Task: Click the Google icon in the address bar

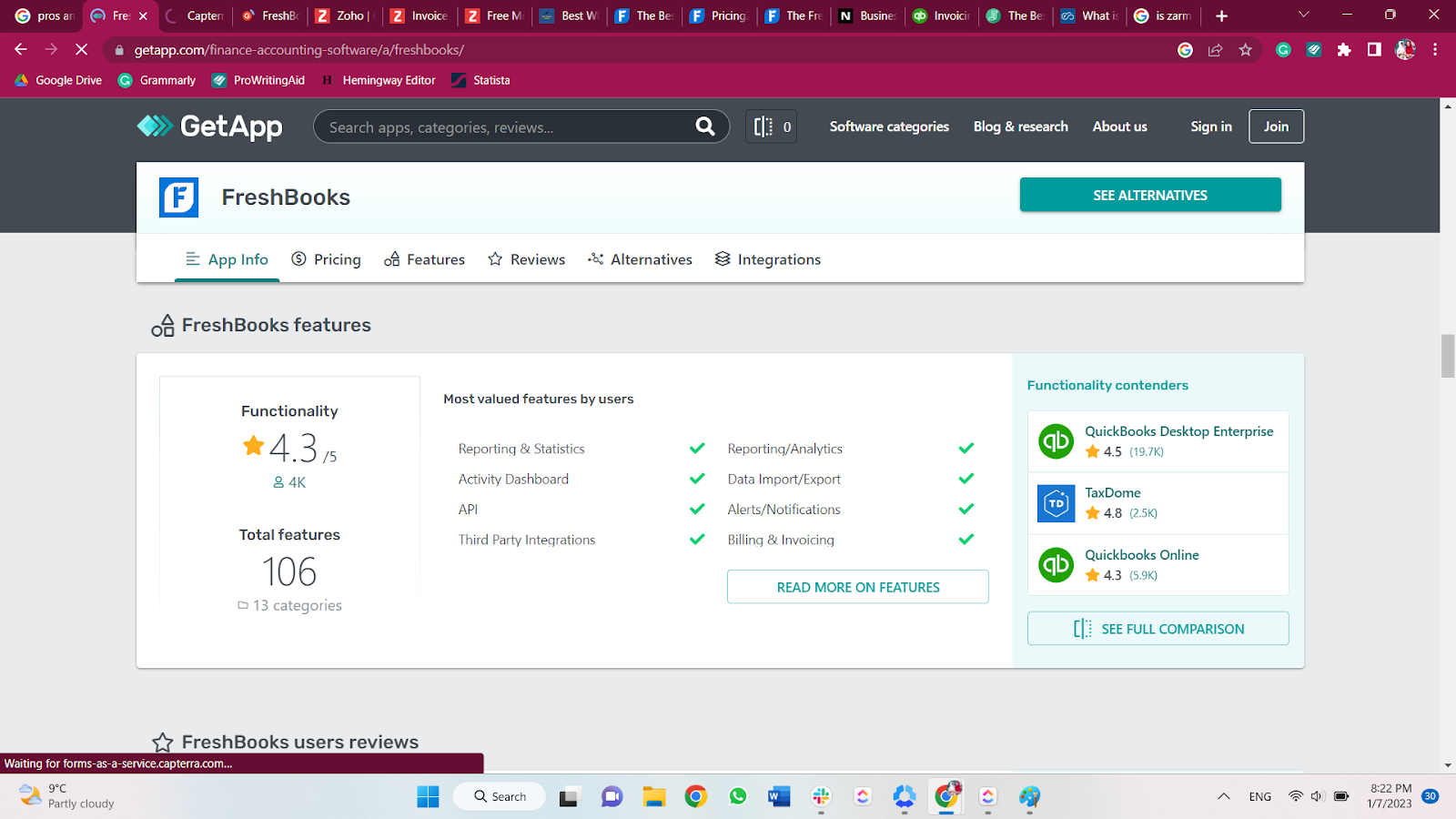Action: coord(1185,50)
